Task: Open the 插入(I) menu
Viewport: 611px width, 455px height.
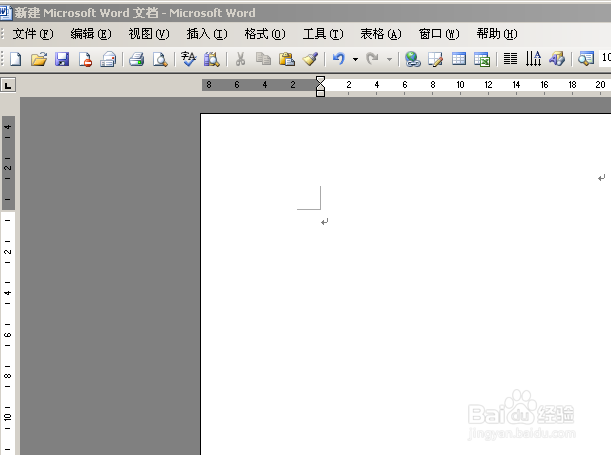Action: (207, 34)
